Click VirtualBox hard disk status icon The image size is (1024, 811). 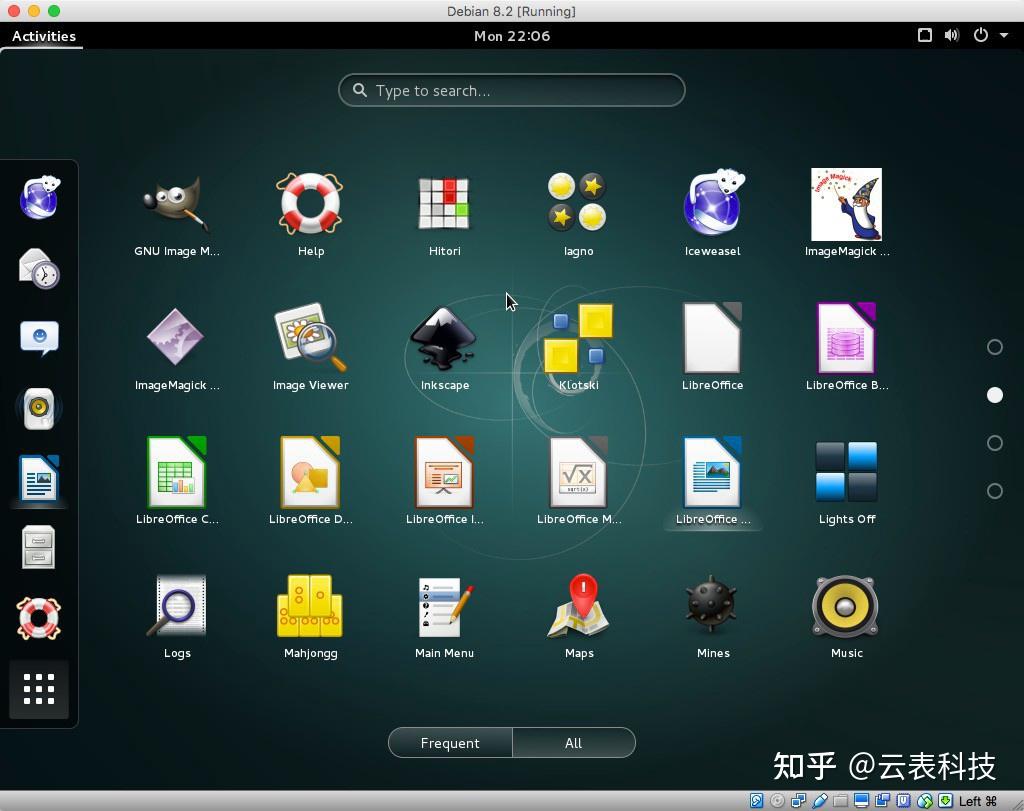(x=756, y=801)
